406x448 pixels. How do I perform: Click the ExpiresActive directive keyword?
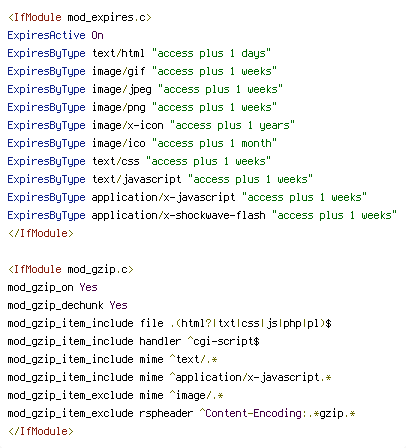(46, 35)
